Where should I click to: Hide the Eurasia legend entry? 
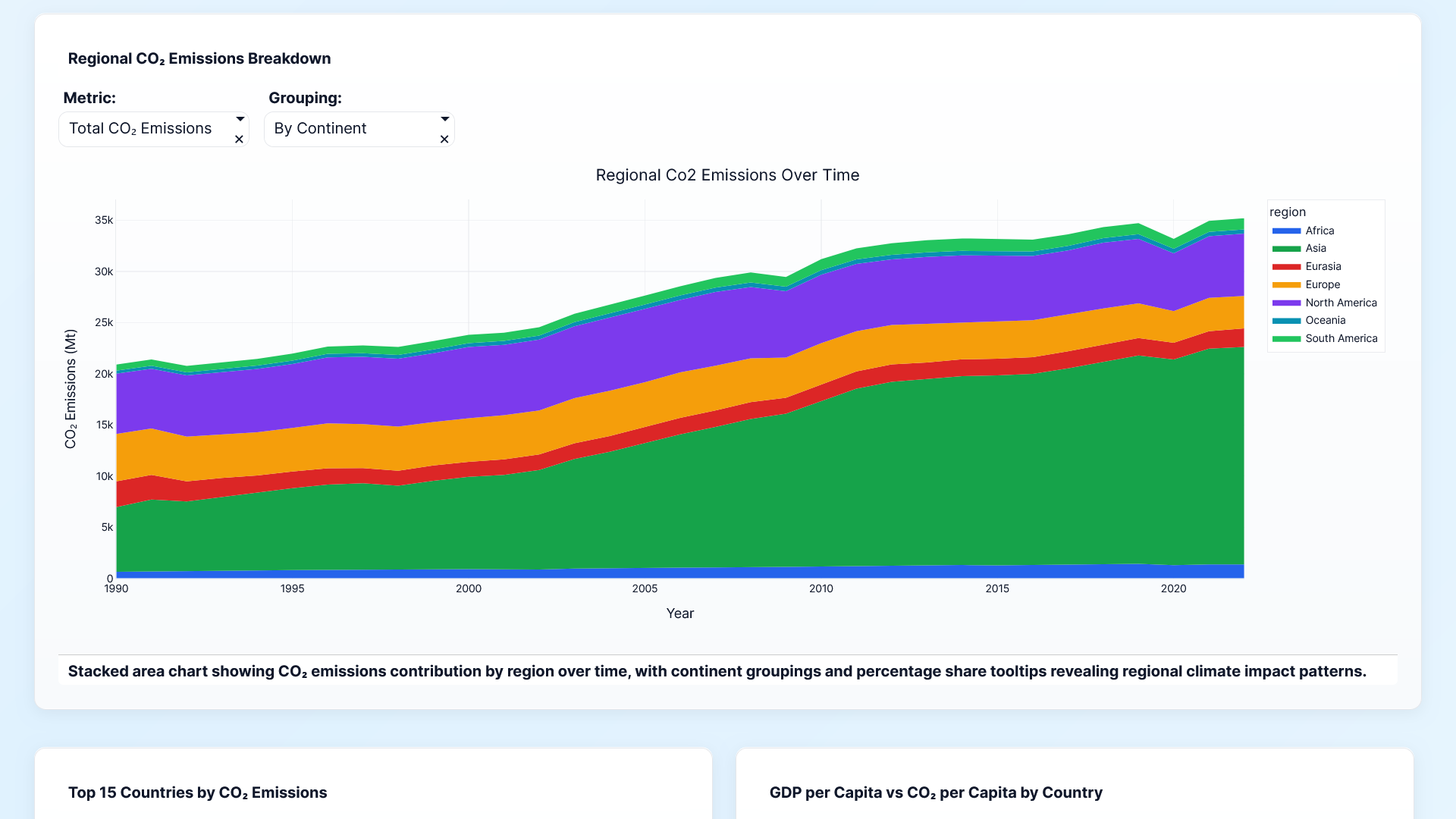pyautogui.click(x=1323, y=267)
